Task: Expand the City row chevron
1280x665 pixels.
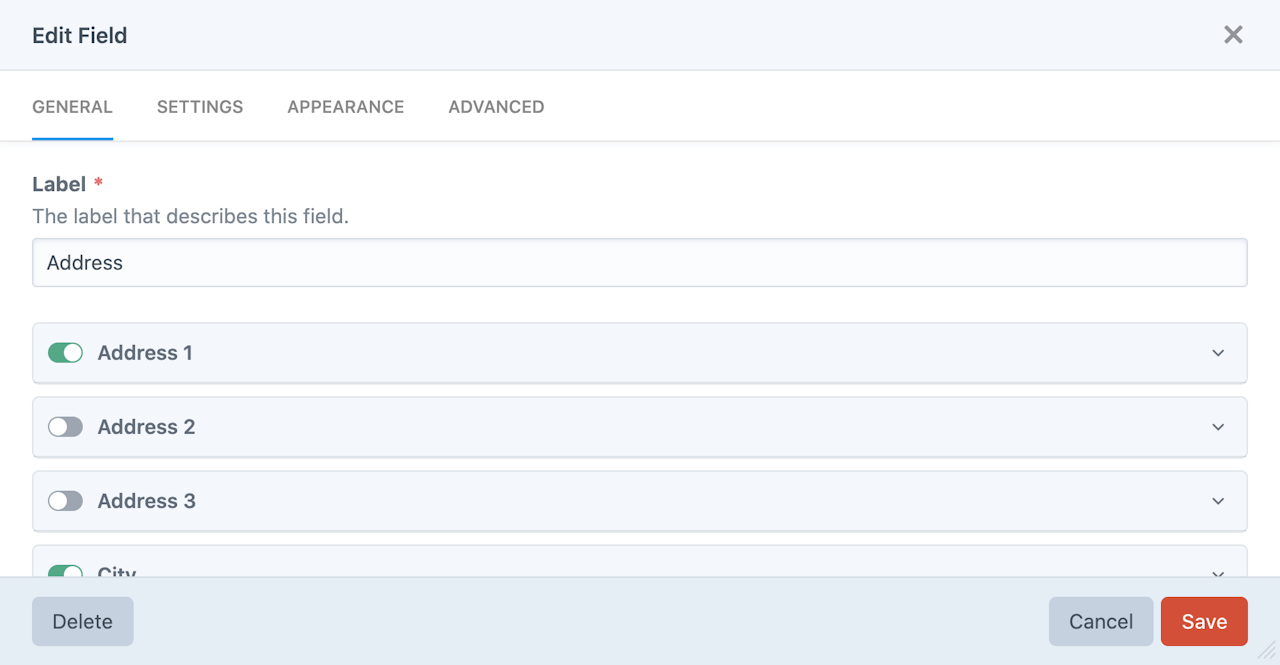Action: [1218, 573]
